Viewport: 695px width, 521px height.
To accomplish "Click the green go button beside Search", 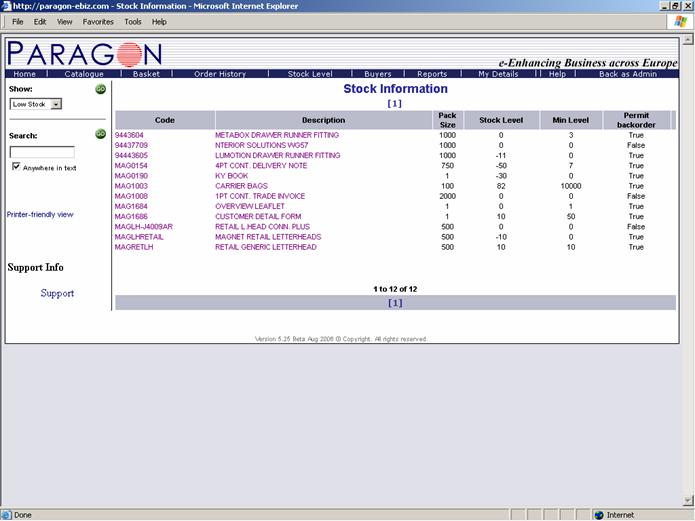I will click(101, 133).
